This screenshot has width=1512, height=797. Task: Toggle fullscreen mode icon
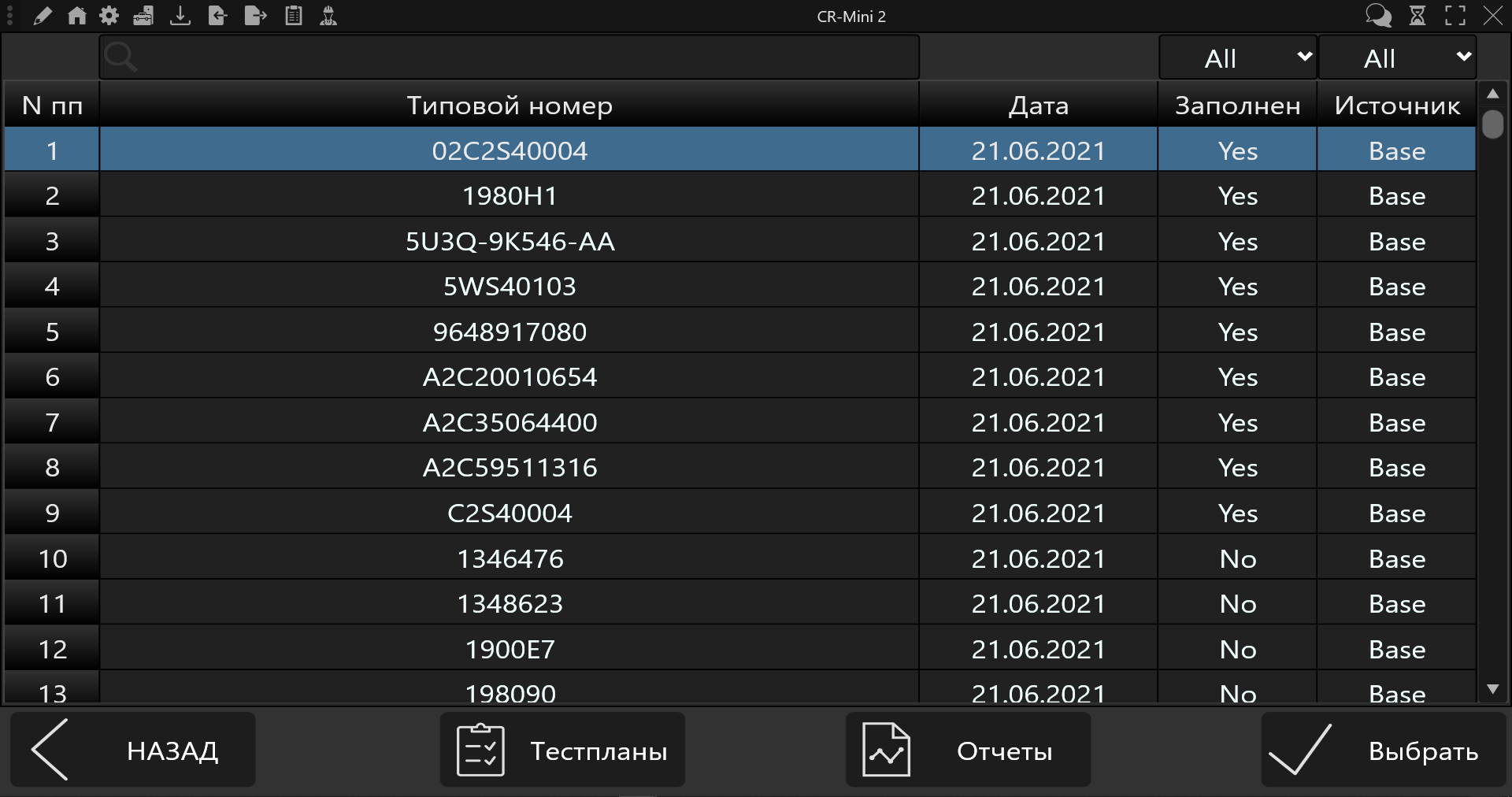pyautogui.click(x=1455, y=16)
